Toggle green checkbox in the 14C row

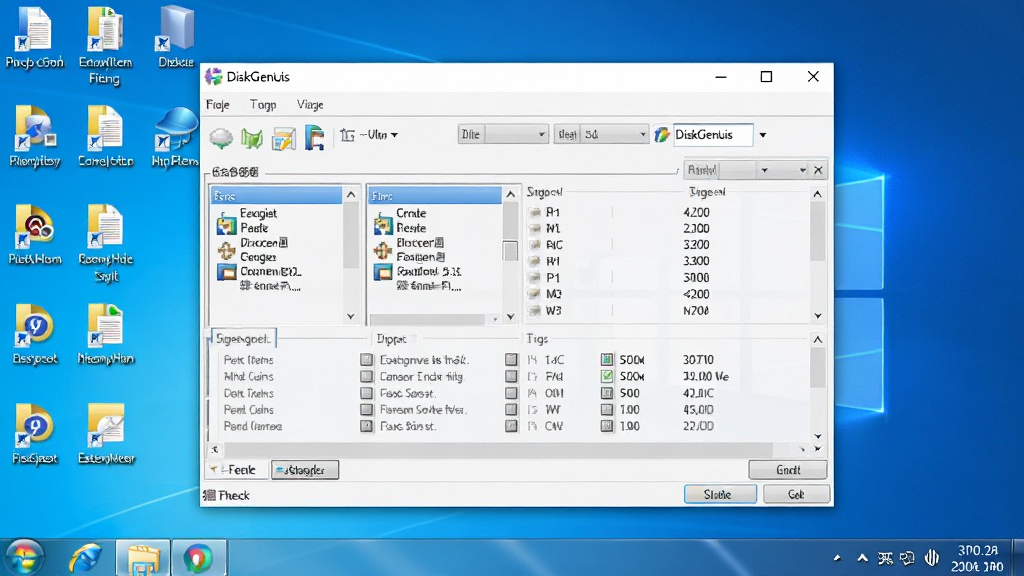(607, 360)
